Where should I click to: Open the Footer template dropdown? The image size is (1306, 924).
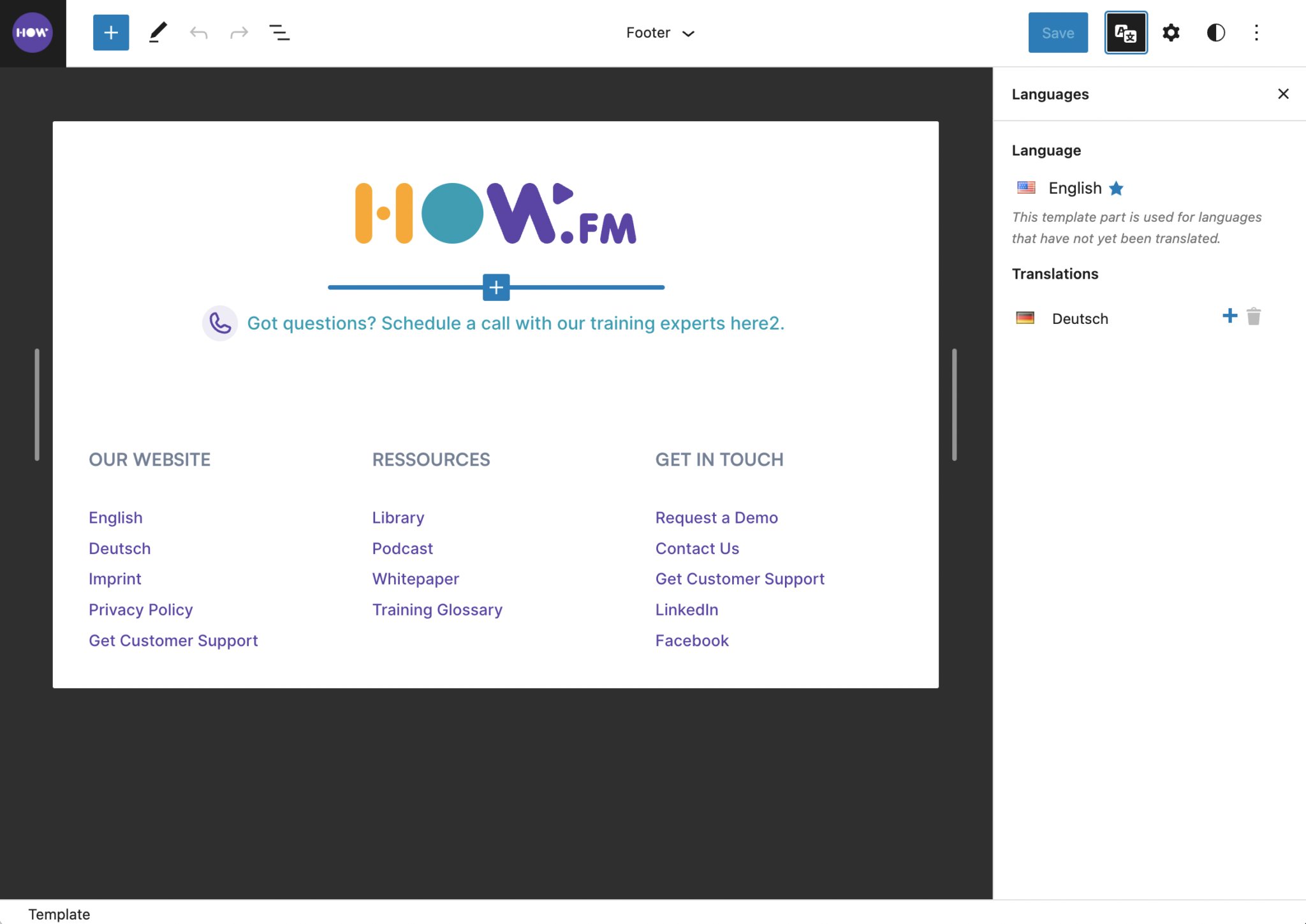[x=659, y=33]
